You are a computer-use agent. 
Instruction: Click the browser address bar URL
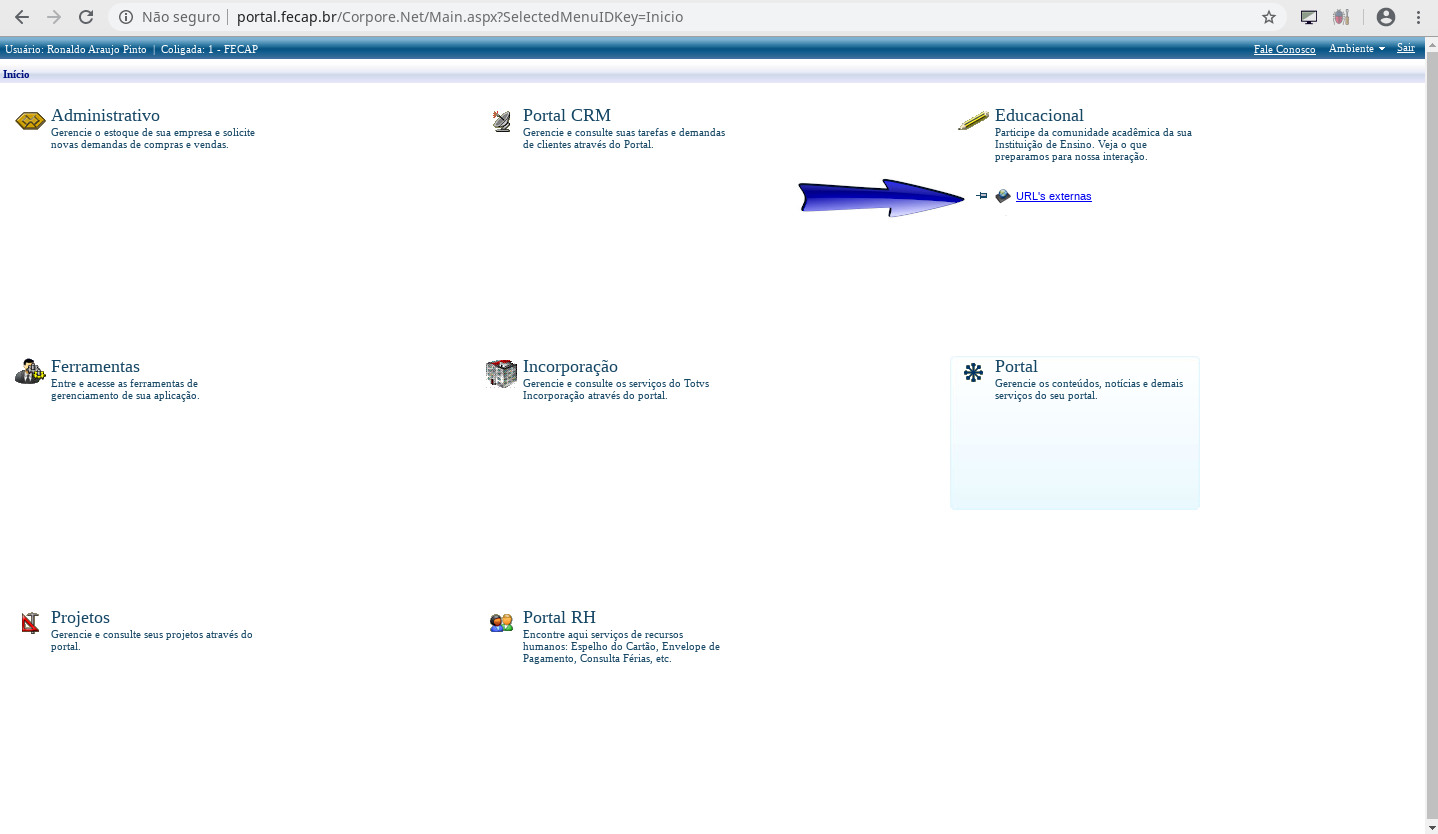pyautogui.click(x=460, y=17)
